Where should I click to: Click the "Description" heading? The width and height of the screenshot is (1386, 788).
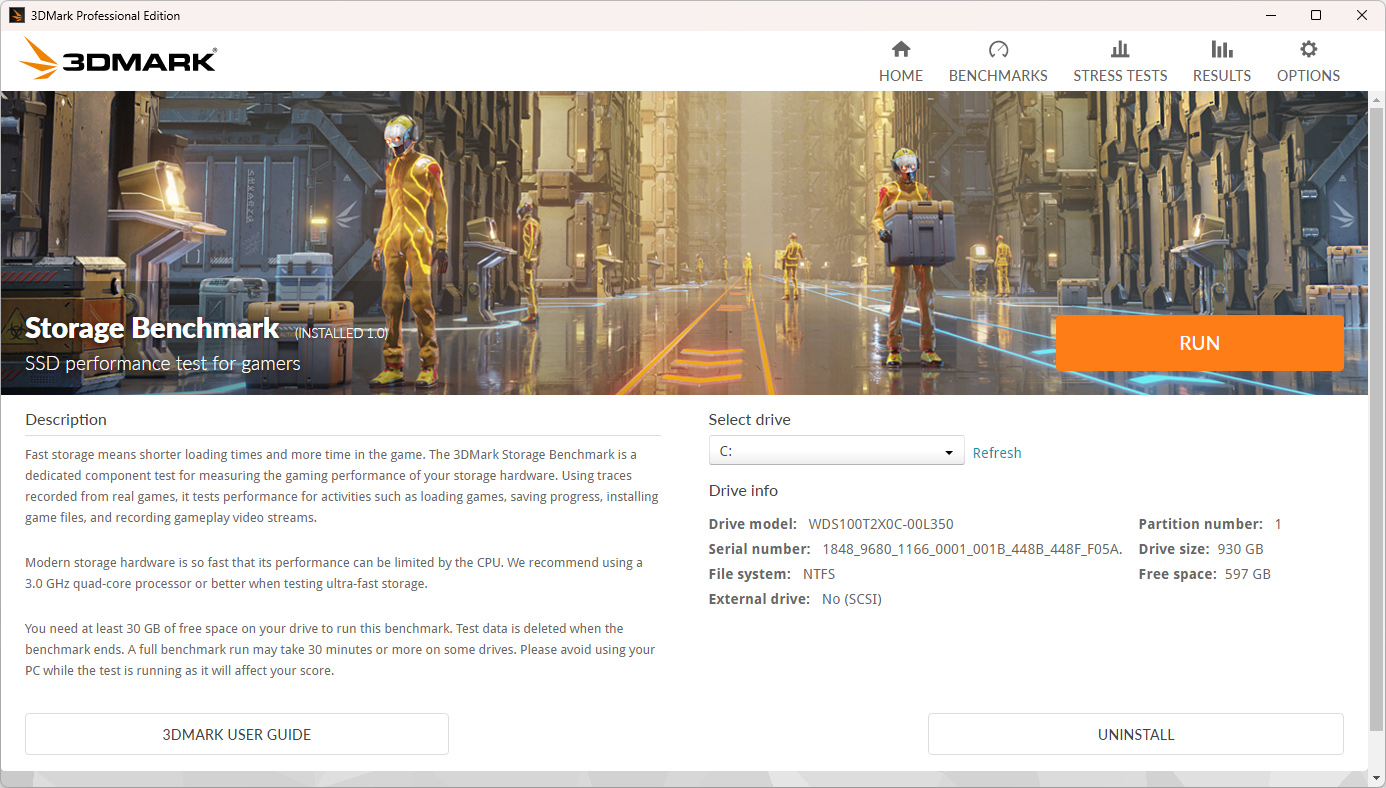[66, 420]
